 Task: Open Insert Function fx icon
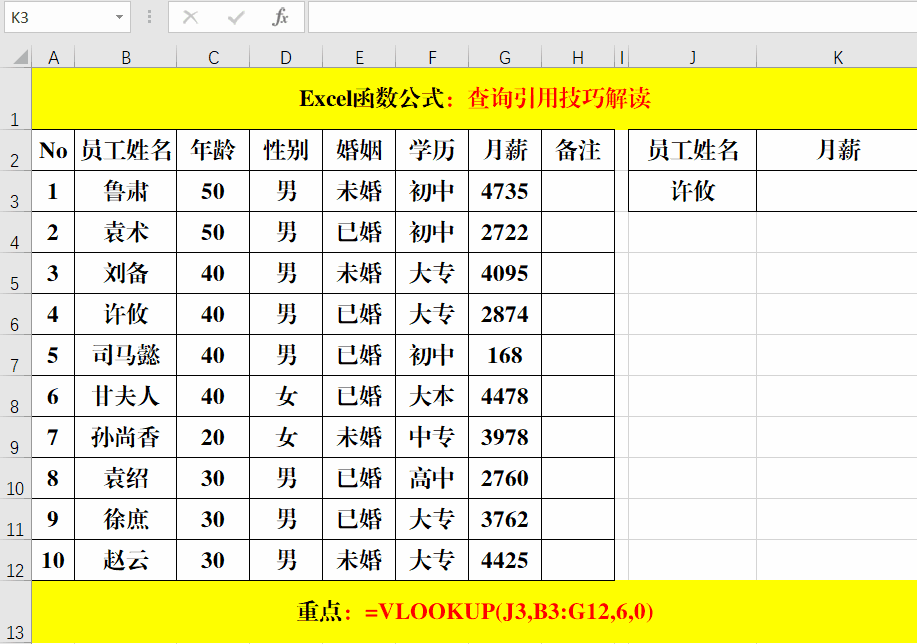click(x=281, y=17)
